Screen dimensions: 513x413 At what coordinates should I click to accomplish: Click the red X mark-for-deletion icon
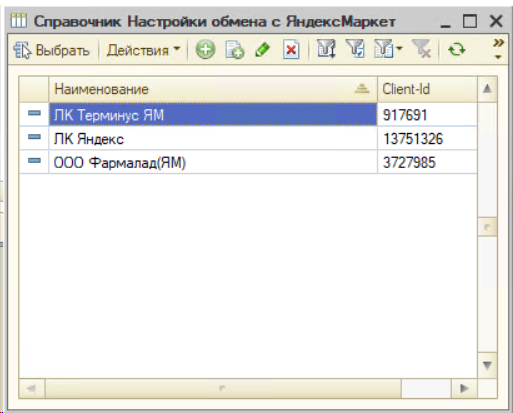click(291, 50)
